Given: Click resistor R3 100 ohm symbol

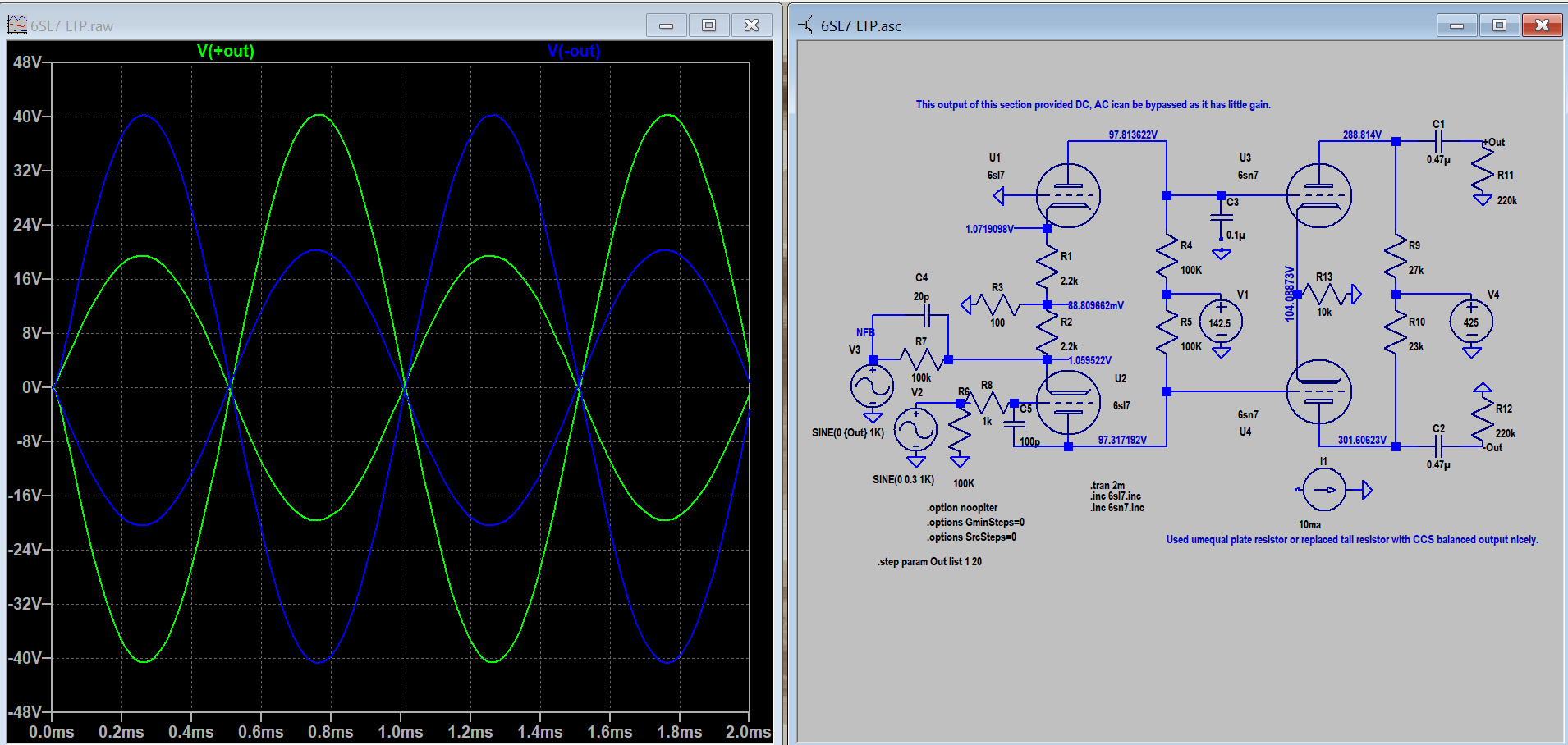Looking at the screenshot, I should (x=997, y=305).
